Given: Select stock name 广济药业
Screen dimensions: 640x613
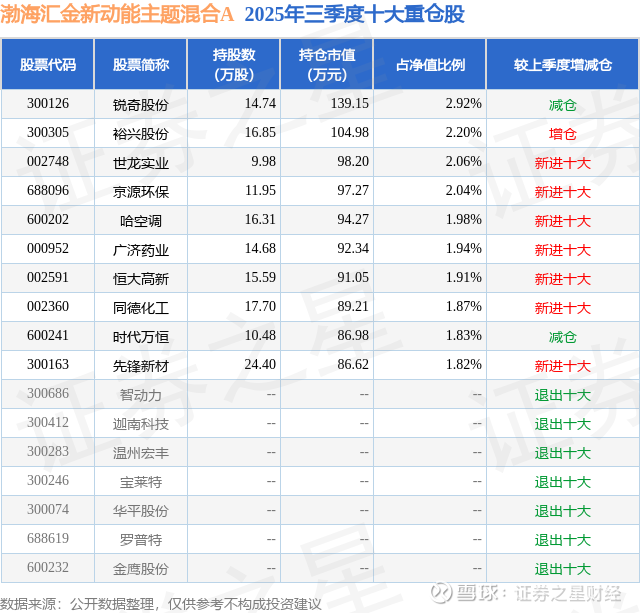Looking at the screenshot, I should pos(141,250).
